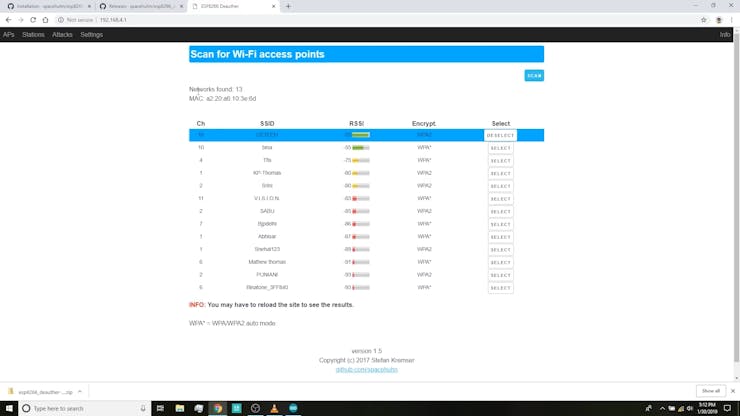Screen dimensions: 740x416
Task: Click Show all downloads
Action: coord(711,391)
